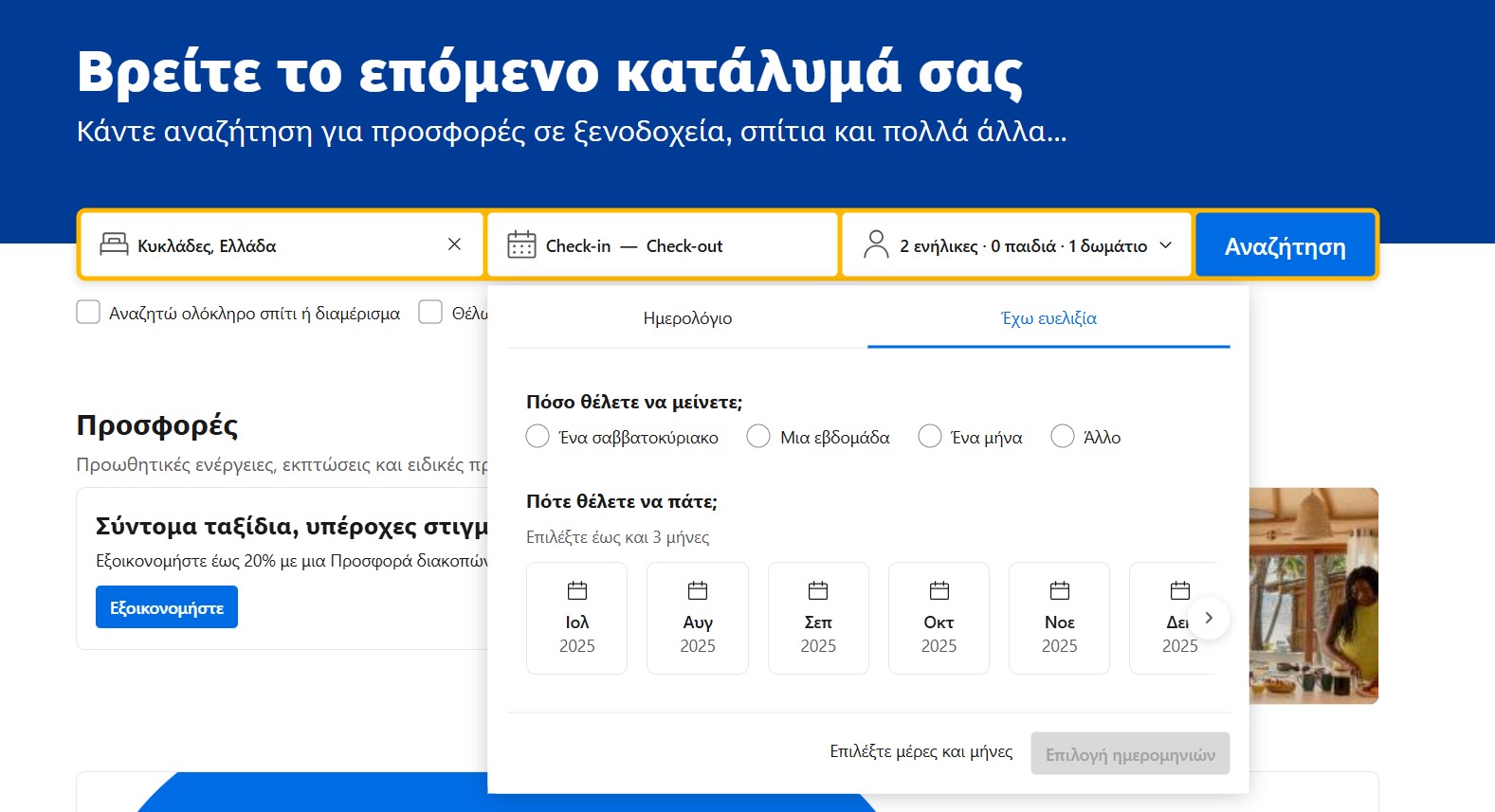Pick the Οκτ 2025 month card

click(939, 618)
